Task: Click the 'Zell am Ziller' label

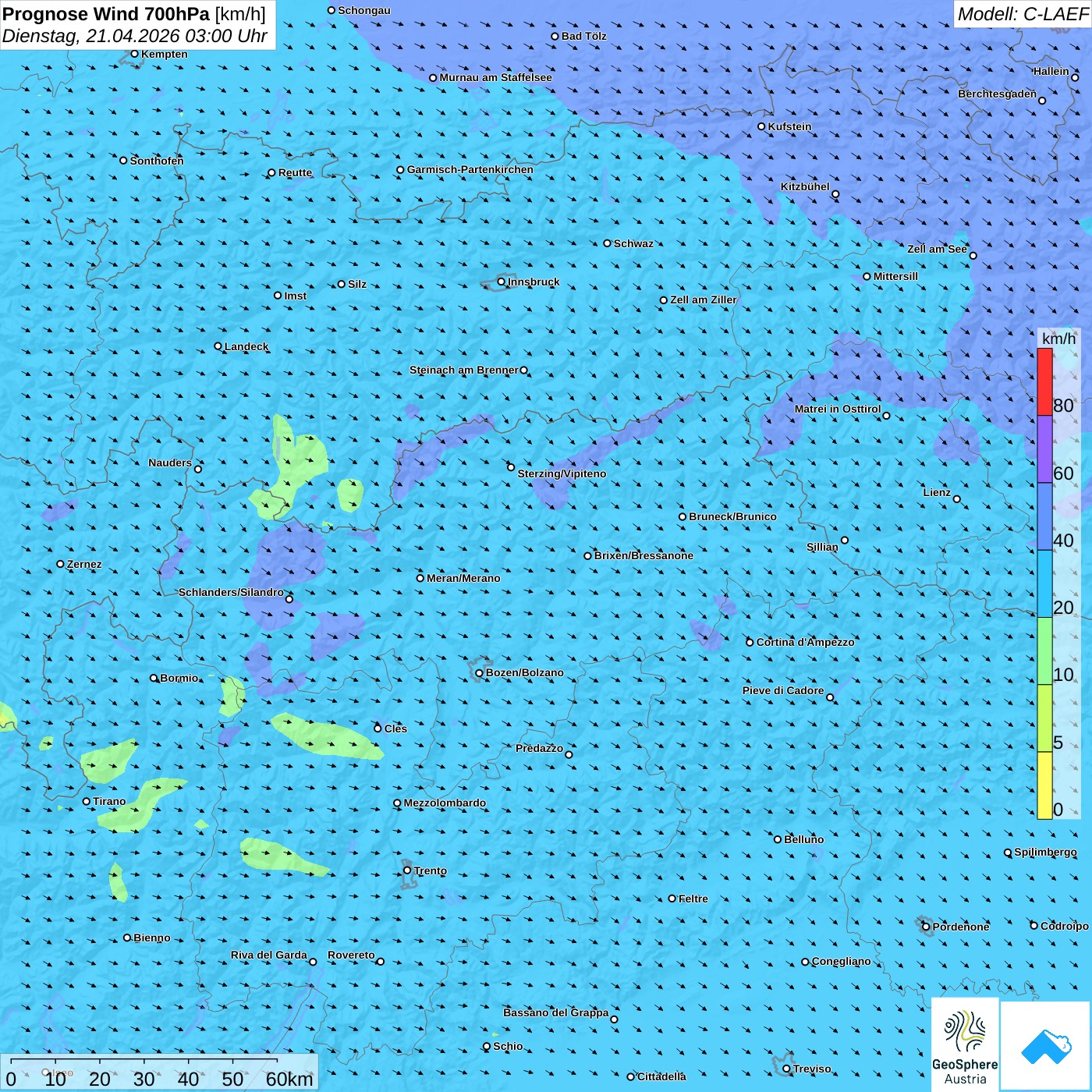Action: tap(704, 300)
